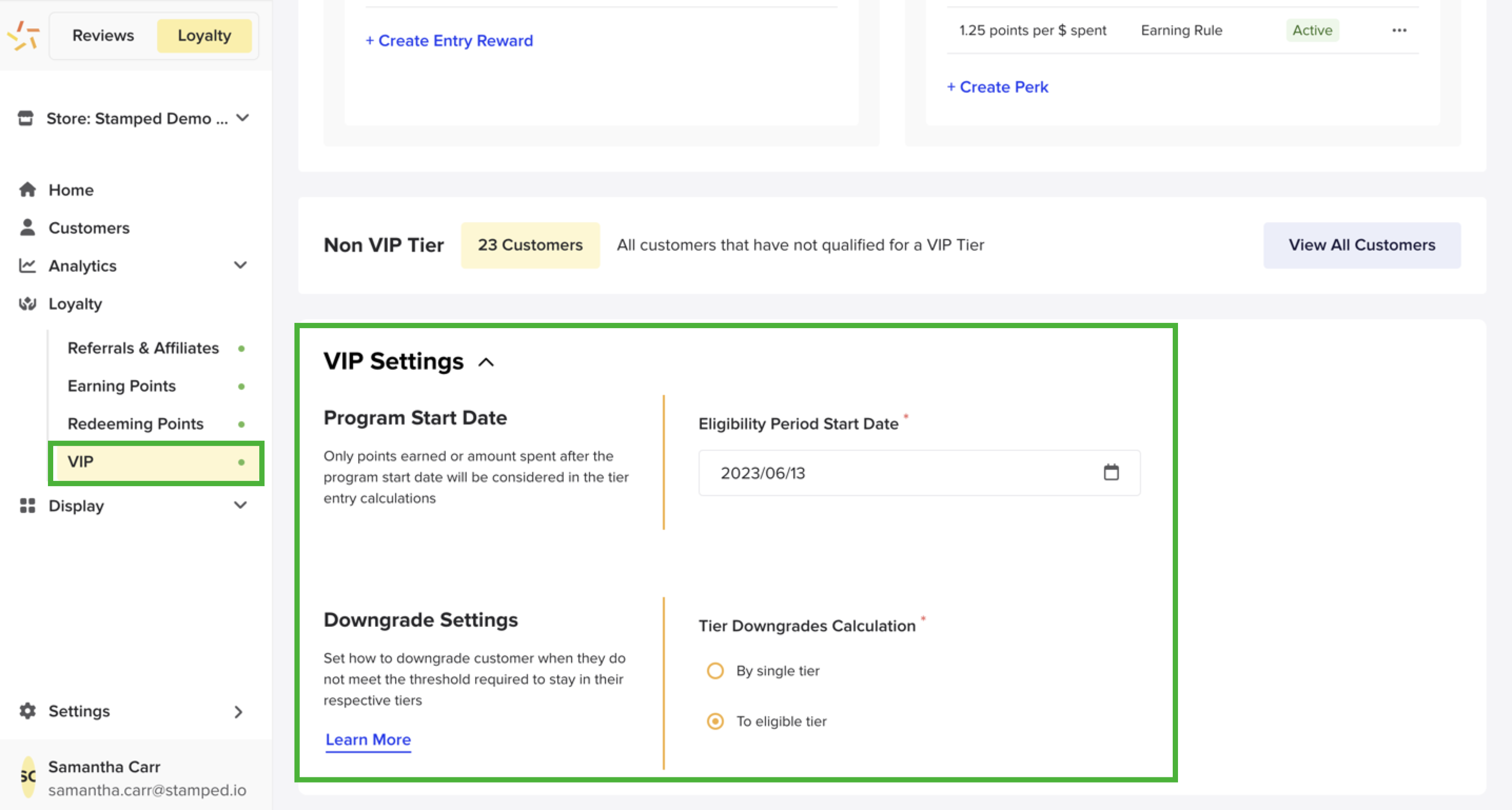Viewport: 1512px width, 810px height.
Task: Click + Create Entry Reward link
Action: click(x=449, y=41)
